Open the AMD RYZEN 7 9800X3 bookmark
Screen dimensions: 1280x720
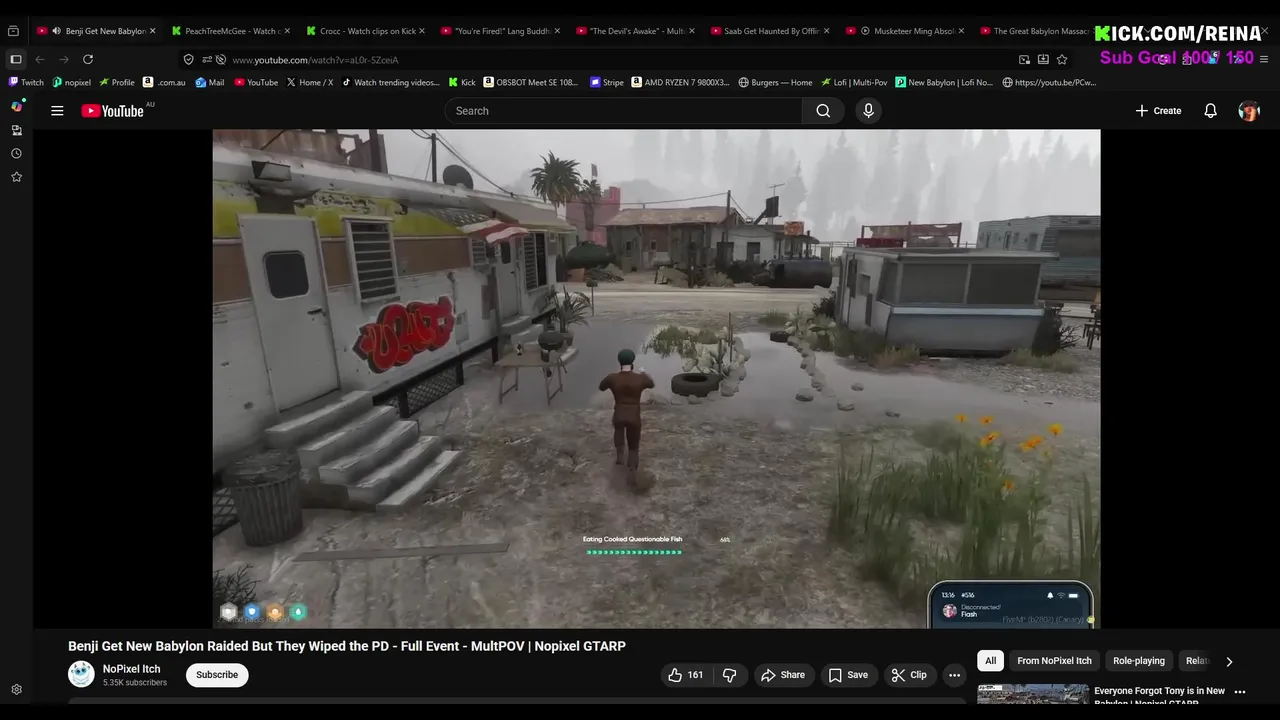tap(681, 82)
